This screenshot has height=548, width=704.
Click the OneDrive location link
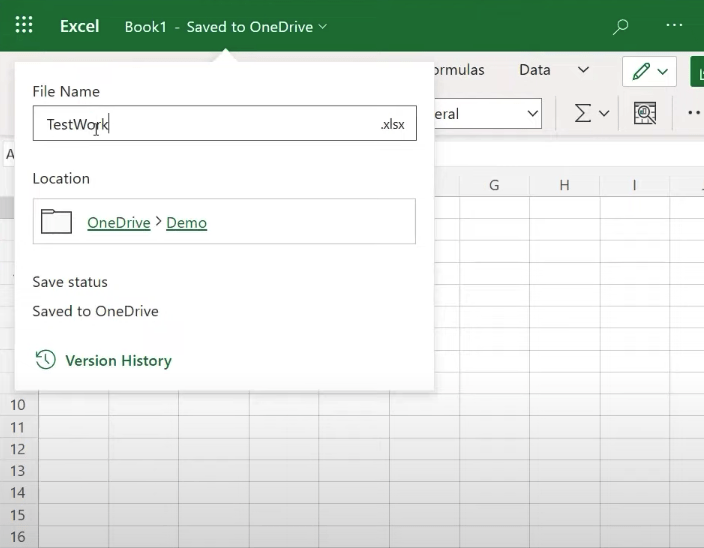click(x=119, y=223)
